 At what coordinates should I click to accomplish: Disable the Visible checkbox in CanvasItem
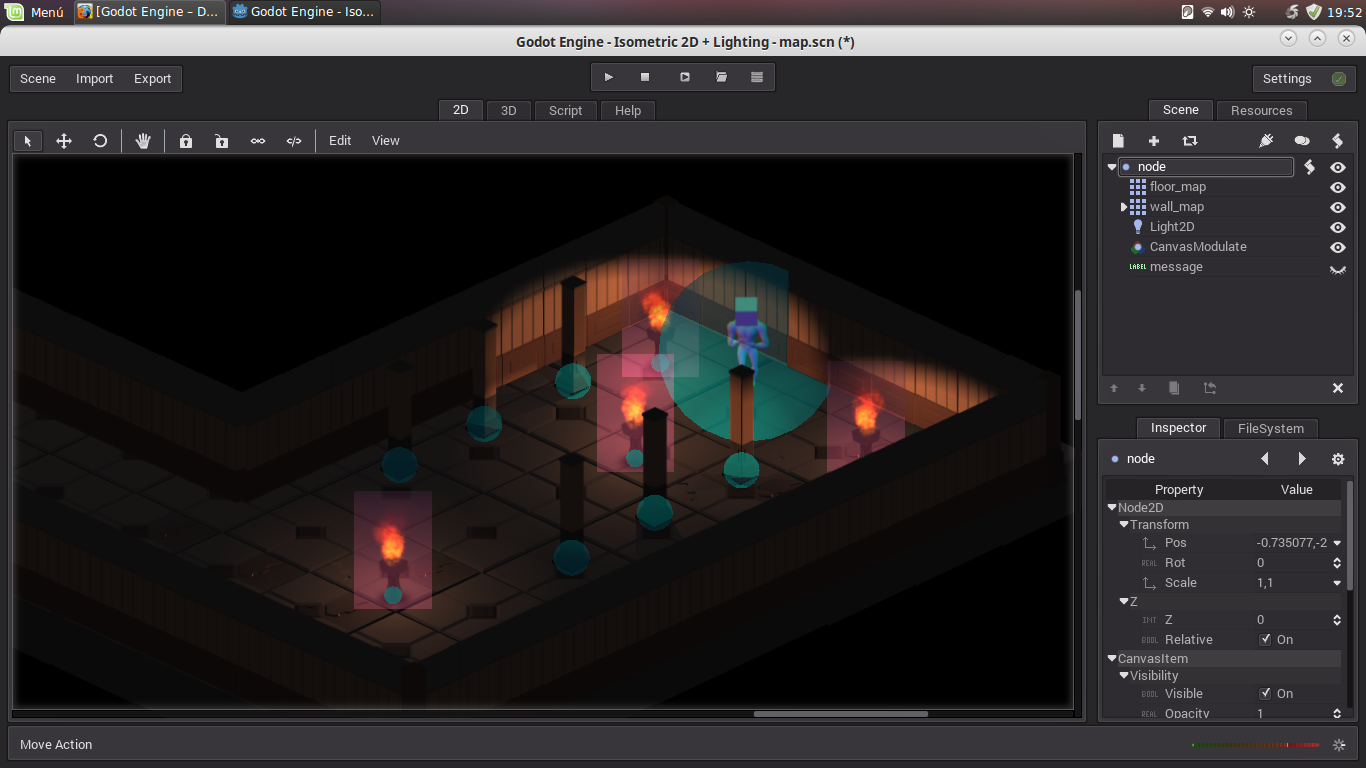coord(1265,693)
